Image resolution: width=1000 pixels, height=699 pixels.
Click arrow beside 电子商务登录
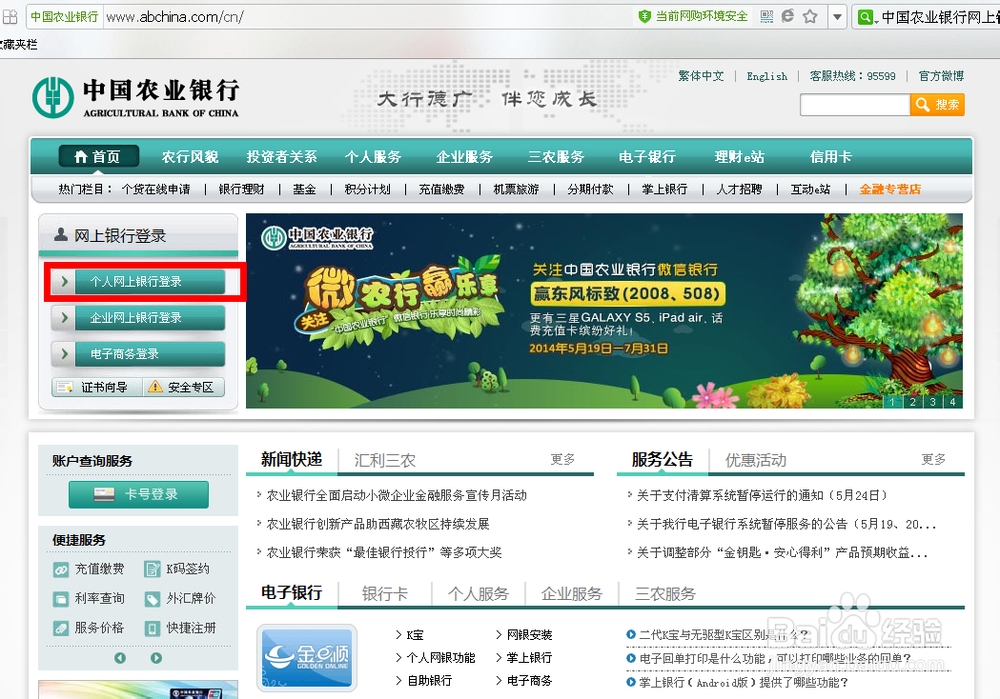point(64,354)
